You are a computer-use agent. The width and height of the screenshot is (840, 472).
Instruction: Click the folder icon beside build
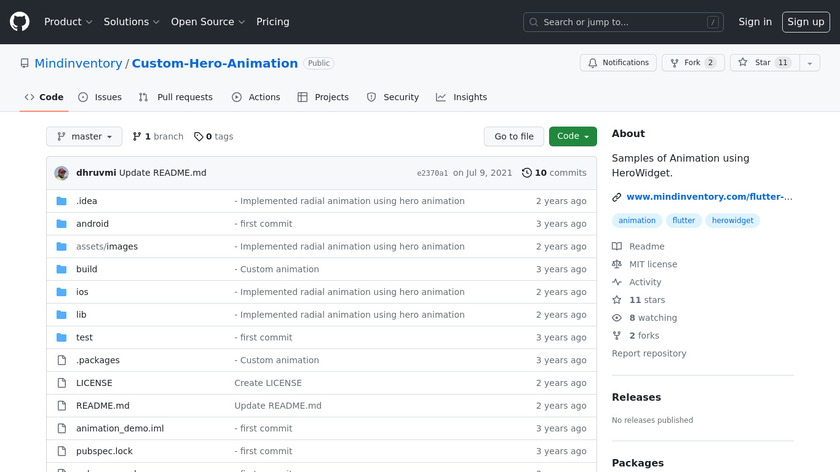pos(62,269)
